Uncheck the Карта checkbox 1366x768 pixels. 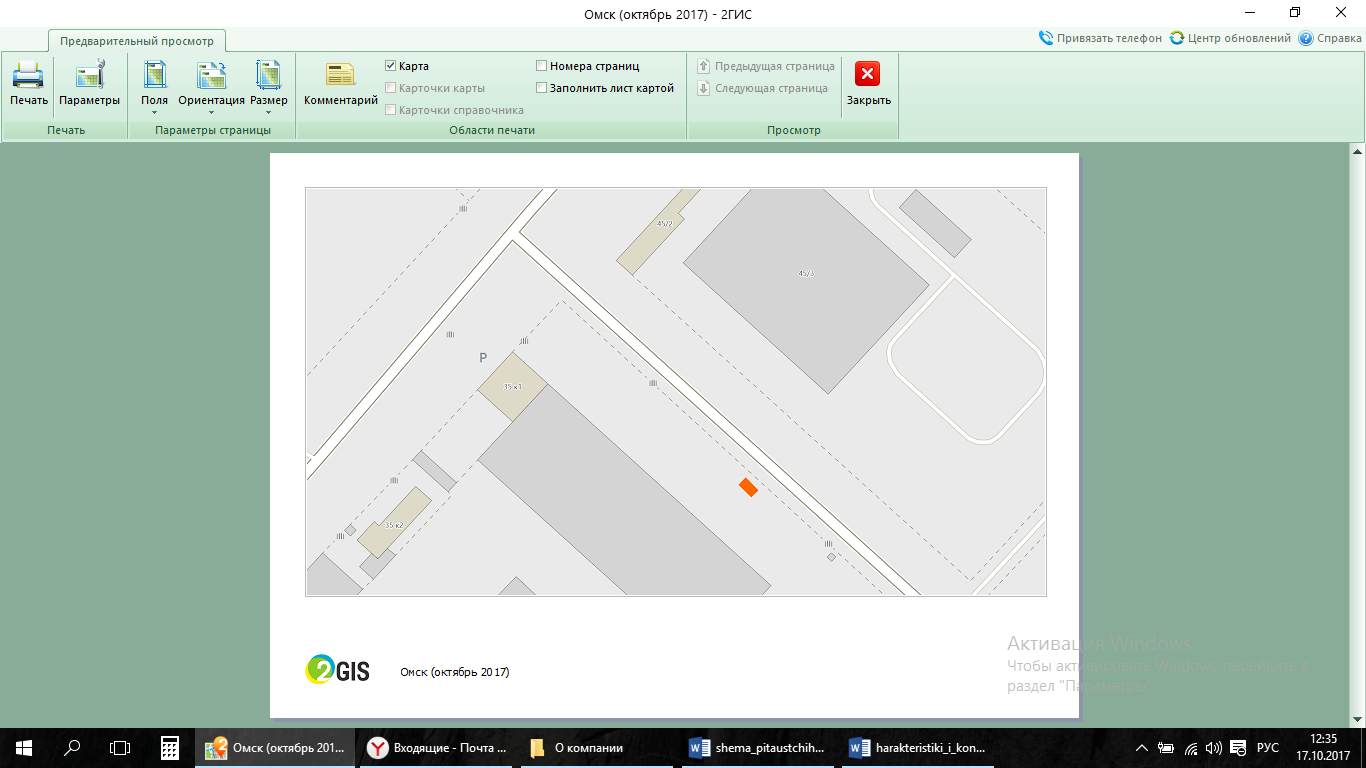tap(391, 66)
